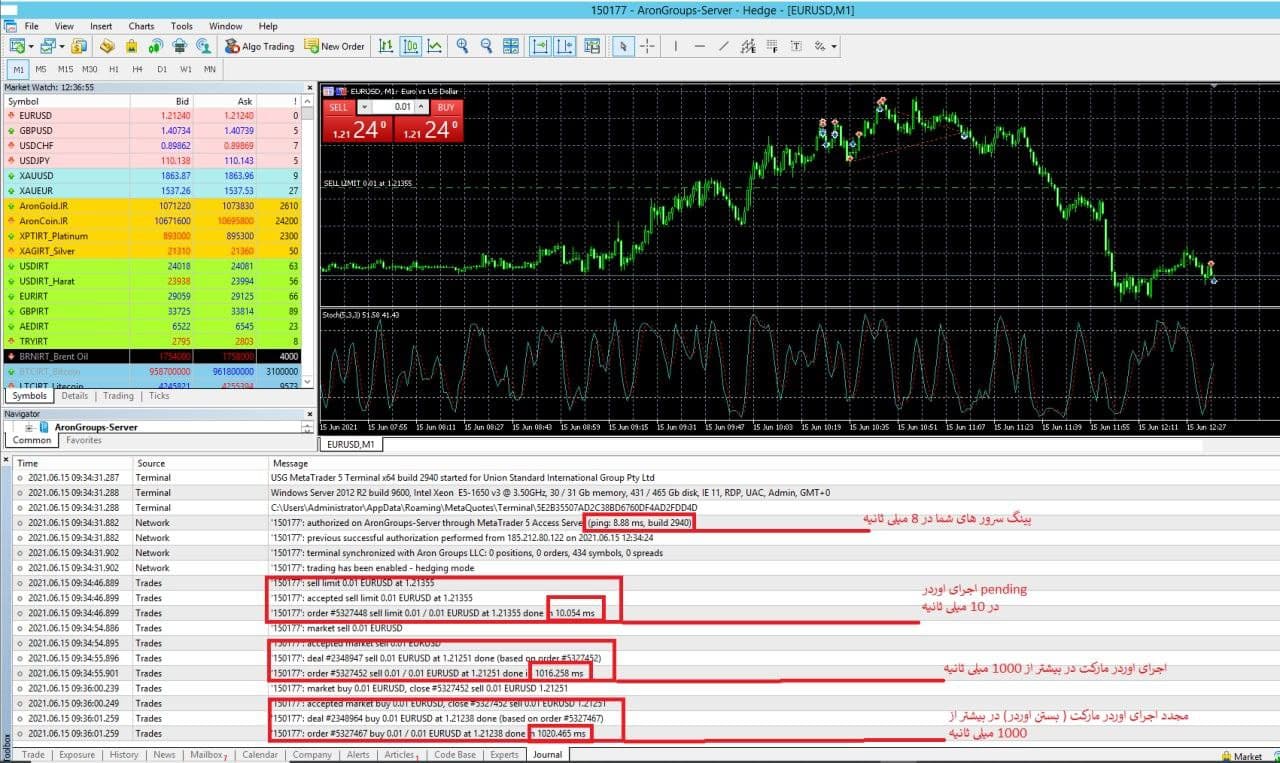Select the cursor arrow tool

[624, 46]
